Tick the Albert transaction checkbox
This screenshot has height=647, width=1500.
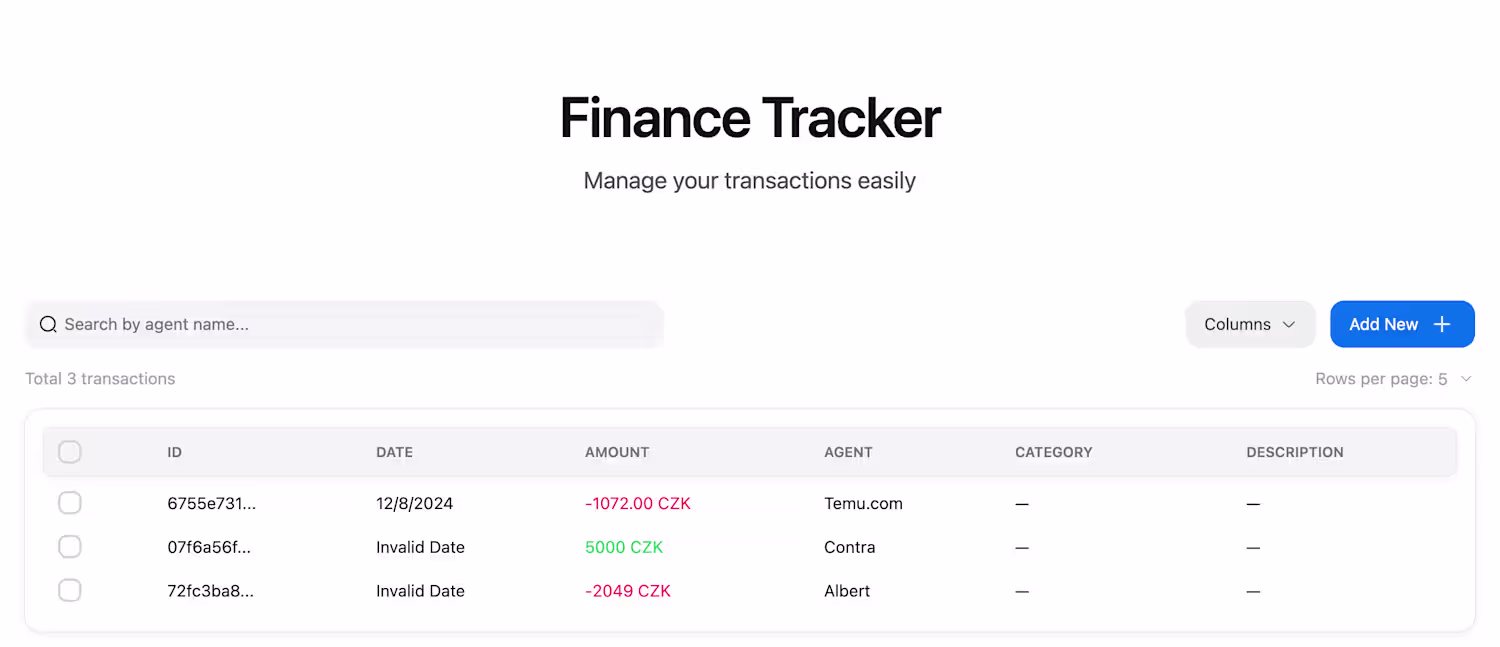pyautogui.click(x=70, y=591)
